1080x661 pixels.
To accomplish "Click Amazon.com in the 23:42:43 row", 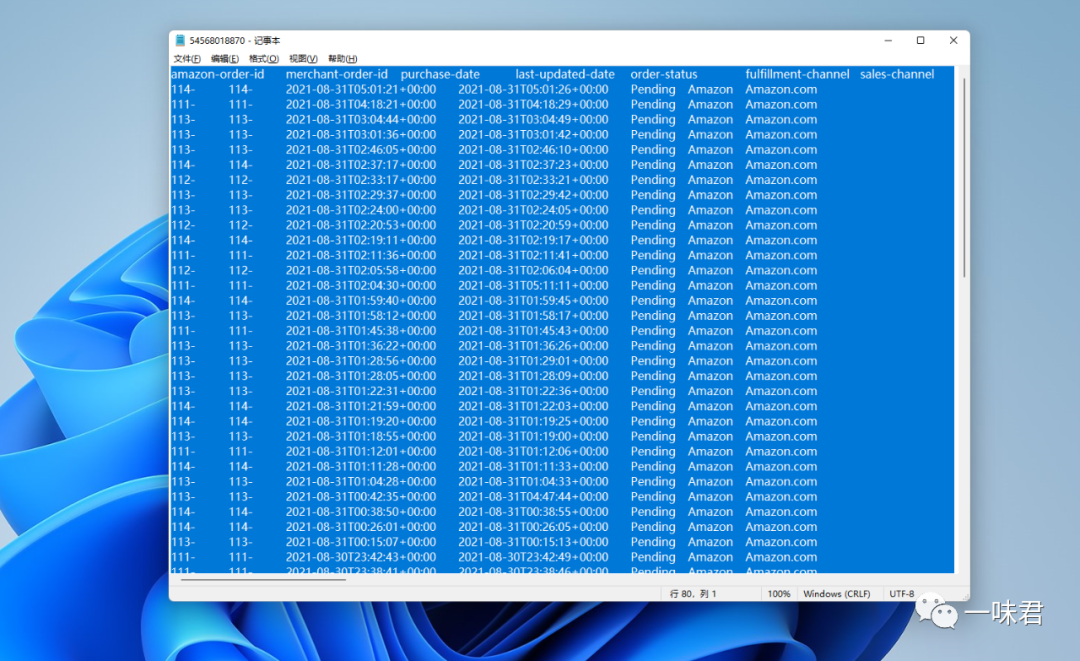I will click(781, 557).
